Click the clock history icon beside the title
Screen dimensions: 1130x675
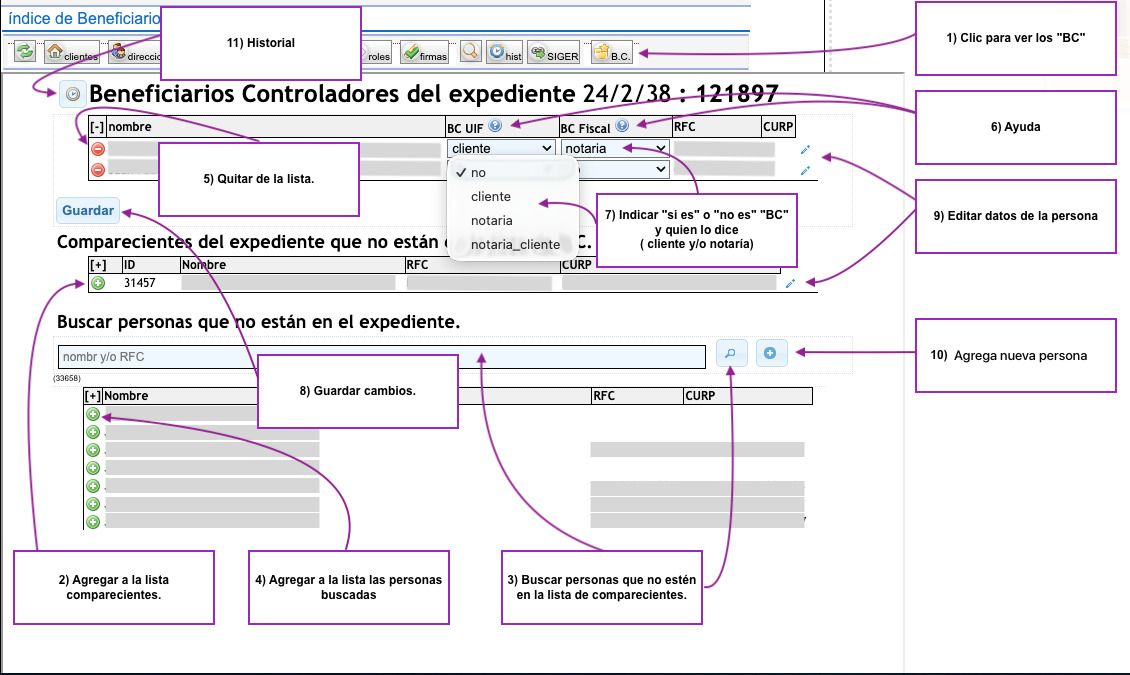point(72,95)
